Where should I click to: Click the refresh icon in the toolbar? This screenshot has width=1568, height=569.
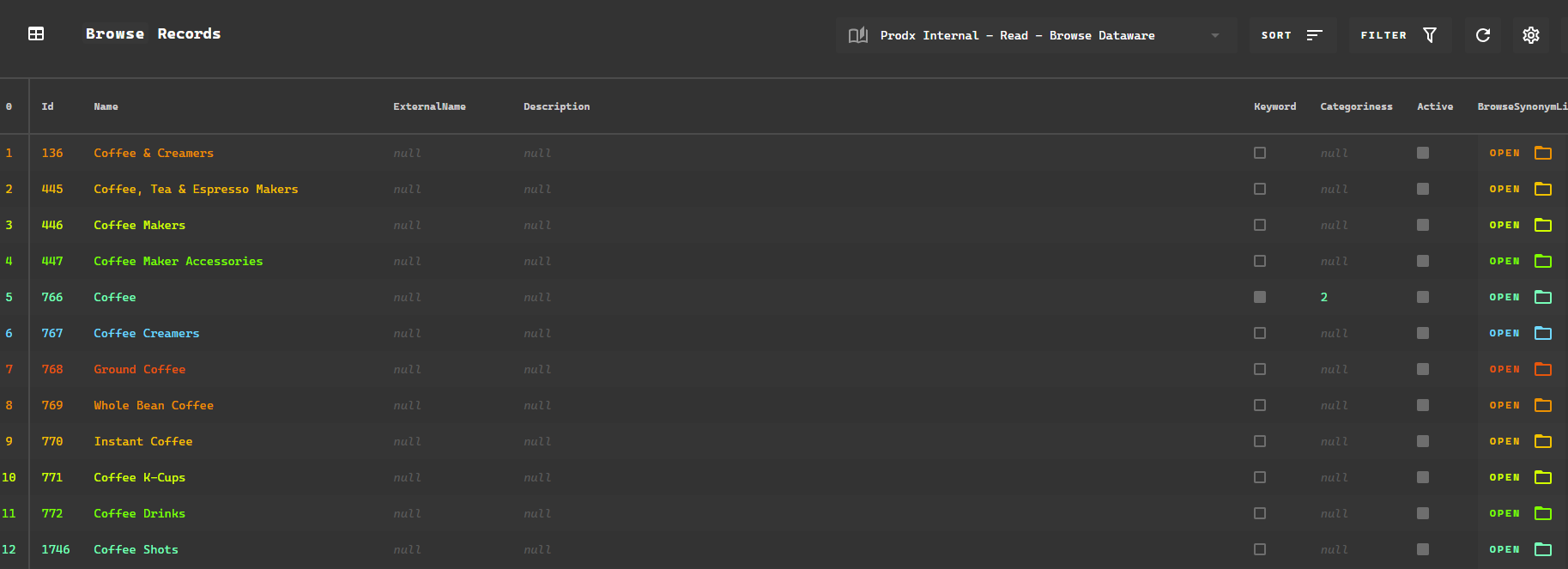pyautogui.click(x=1483, y=35)
